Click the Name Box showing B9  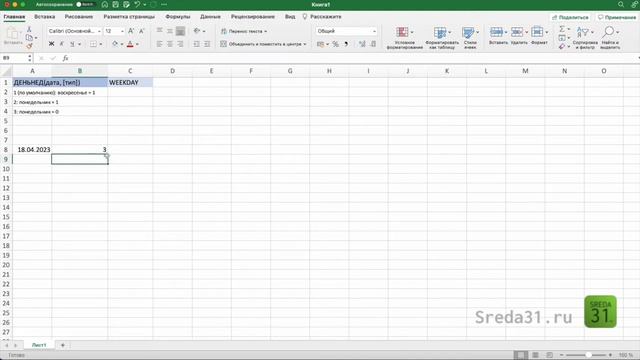[x=15, y=58]
